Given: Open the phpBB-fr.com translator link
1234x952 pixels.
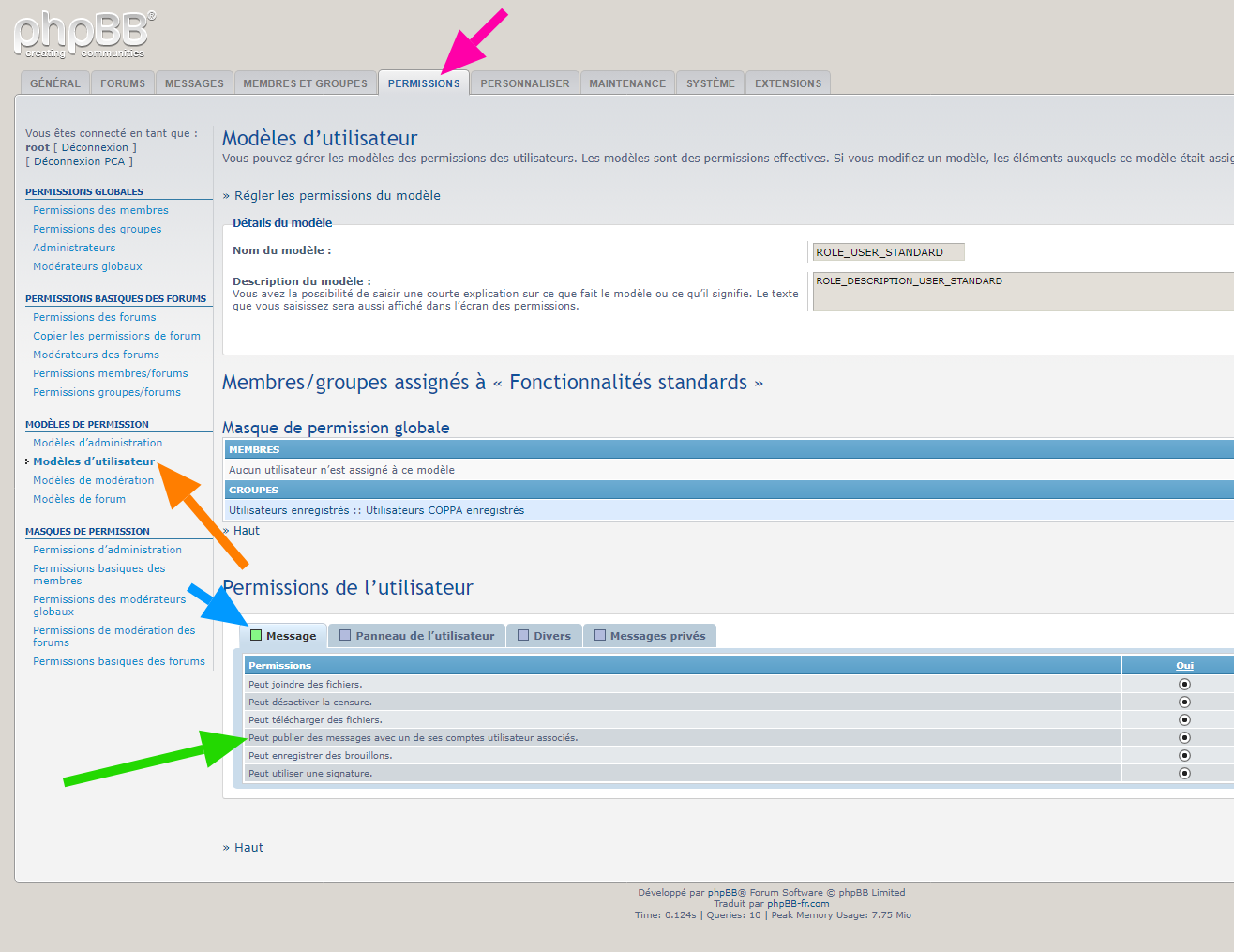Looking at the screenshot, I should [798, 904].
